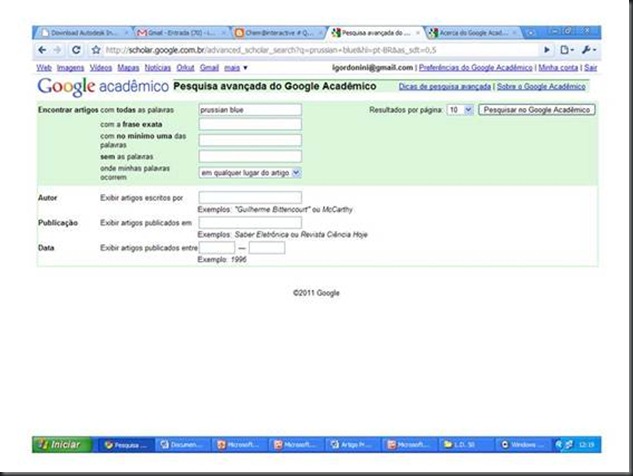Click the 'sem as palavras' input field
Screen dimensions: 633x476
point(250,156)
